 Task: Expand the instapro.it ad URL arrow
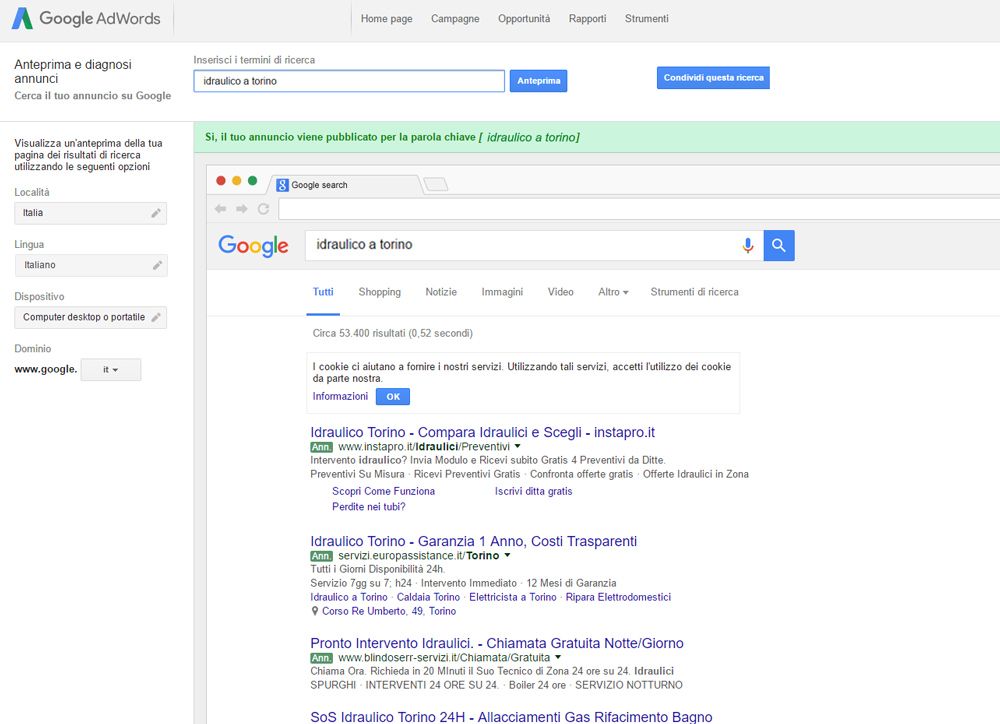click(518, 446)
